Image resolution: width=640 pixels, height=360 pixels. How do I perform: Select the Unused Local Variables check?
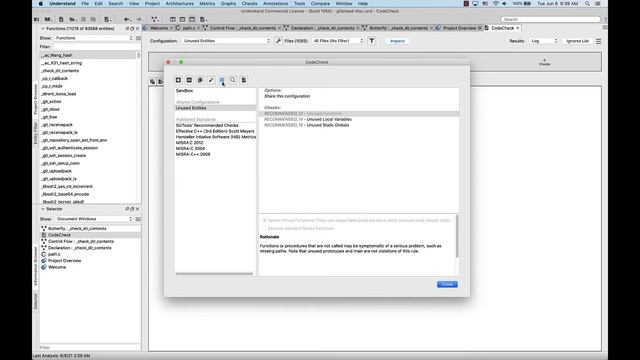tap(308, 120)
